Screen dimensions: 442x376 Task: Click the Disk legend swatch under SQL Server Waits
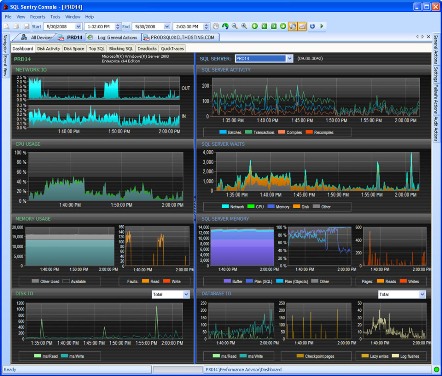[296, 206]
